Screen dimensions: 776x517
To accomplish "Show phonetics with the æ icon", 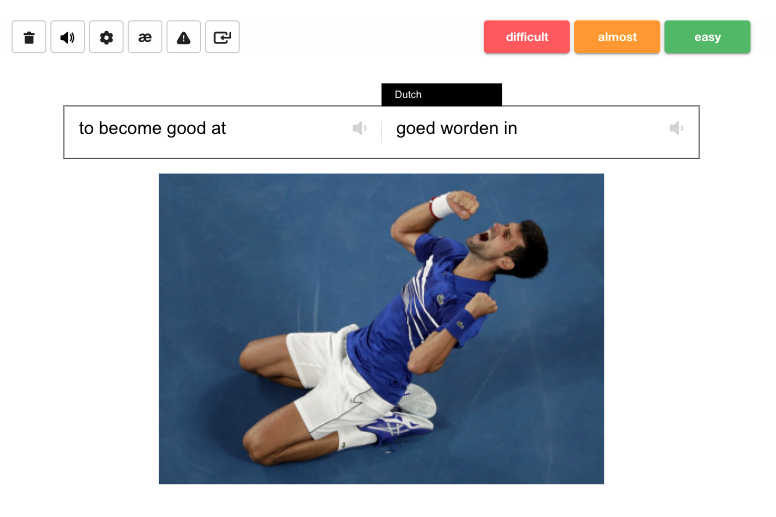I will tap(145, 37).
